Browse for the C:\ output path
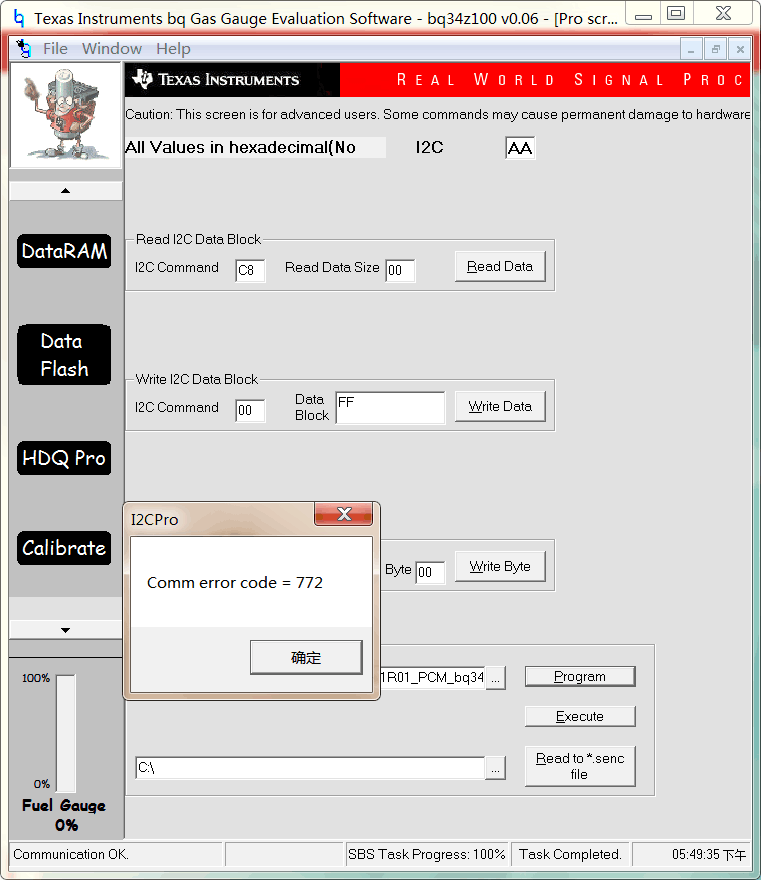 pos(495,768)
